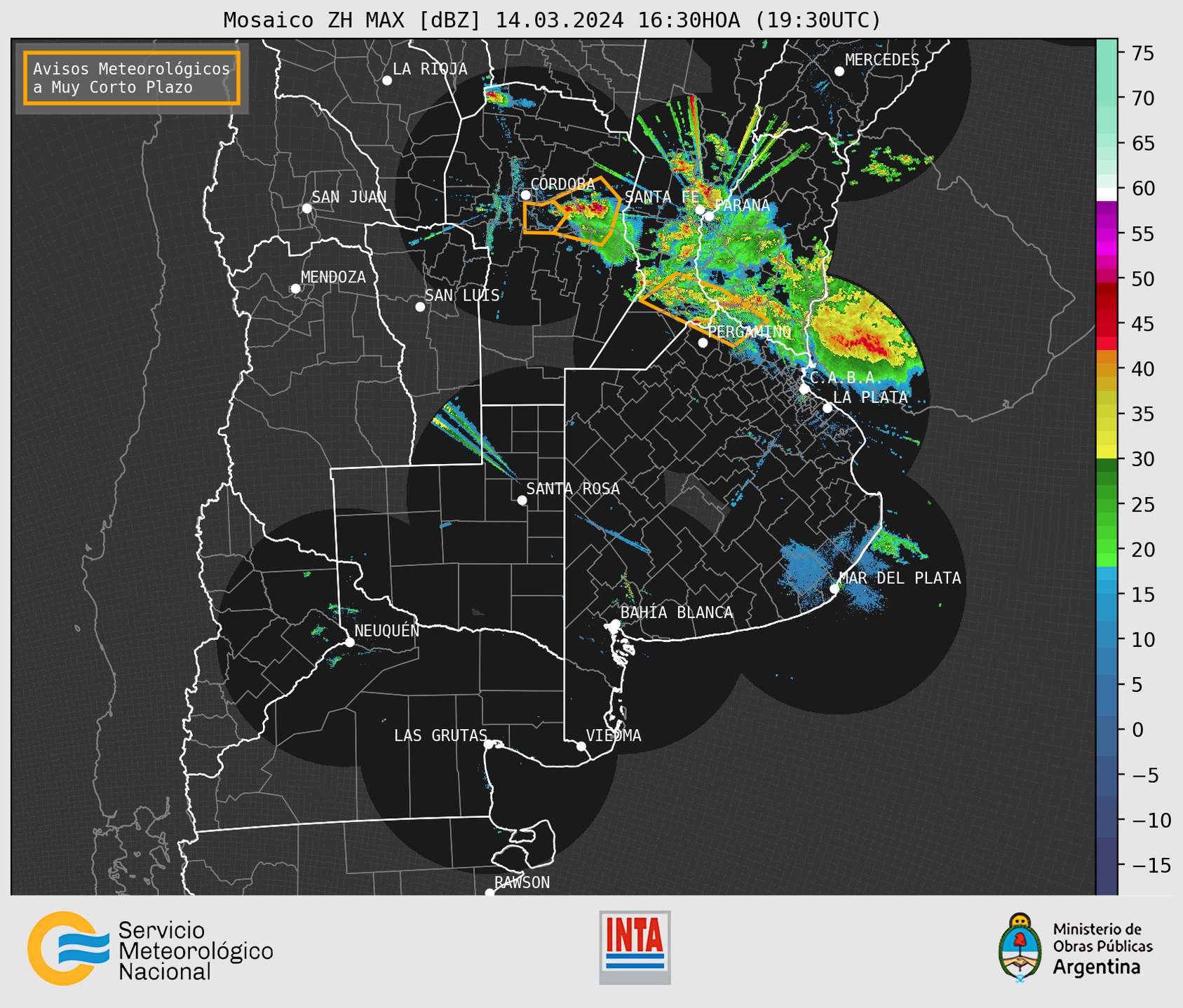Click the VIEDMA city marker
The height and width of the screenshot is (1008, 1183).
pyautogui.click(x=581, y=747)
